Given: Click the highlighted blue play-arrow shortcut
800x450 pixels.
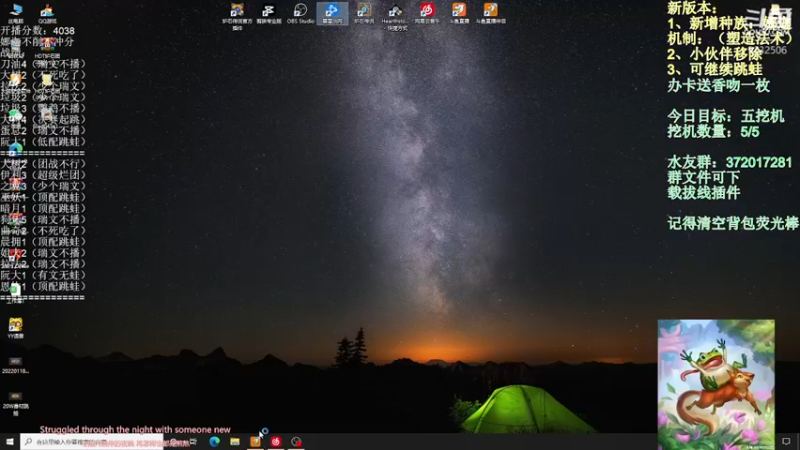Looking at the screenshot, I should click(x=332, y=13).
